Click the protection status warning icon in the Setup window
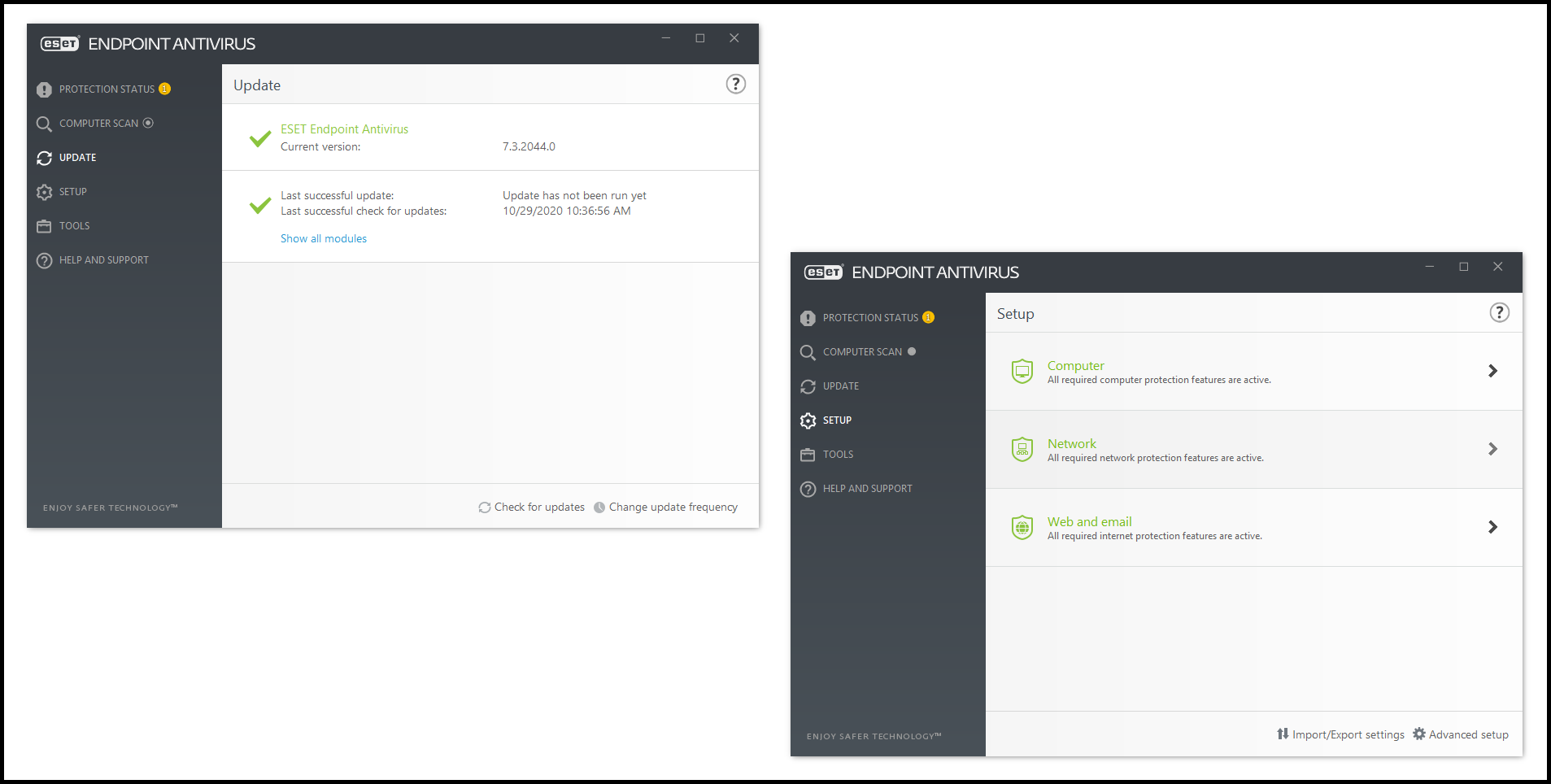This screenshot has height=784, width=1551. (808, 318)
